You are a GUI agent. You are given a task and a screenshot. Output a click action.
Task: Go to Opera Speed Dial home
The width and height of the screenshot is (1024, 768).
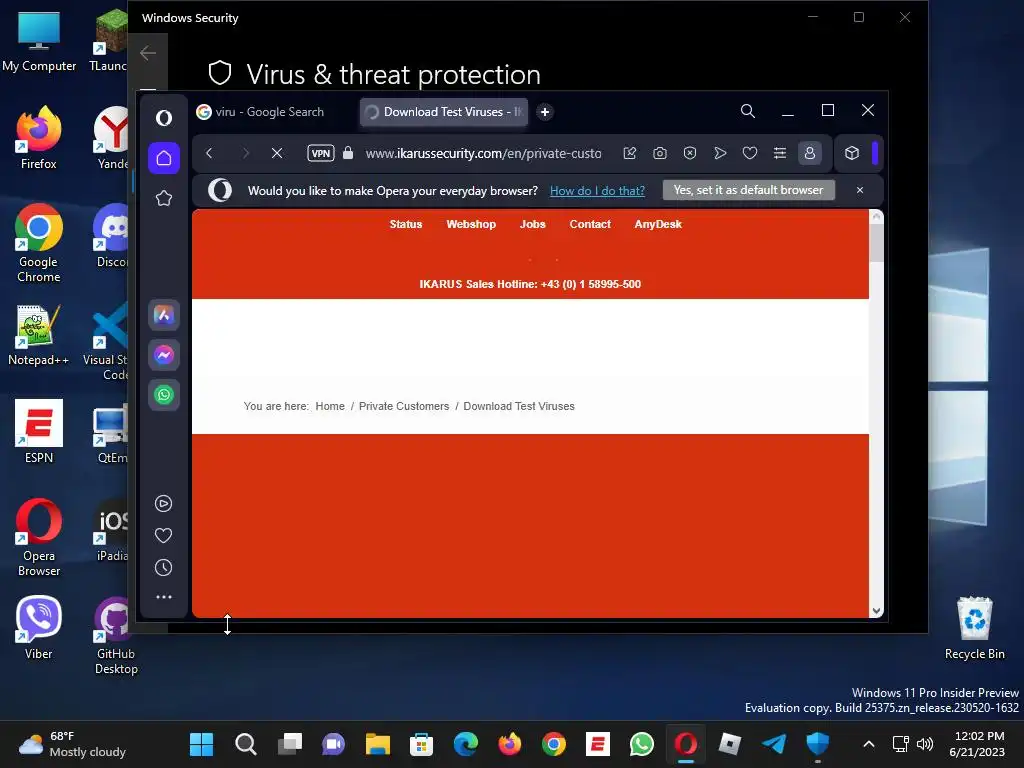[163, 158]
